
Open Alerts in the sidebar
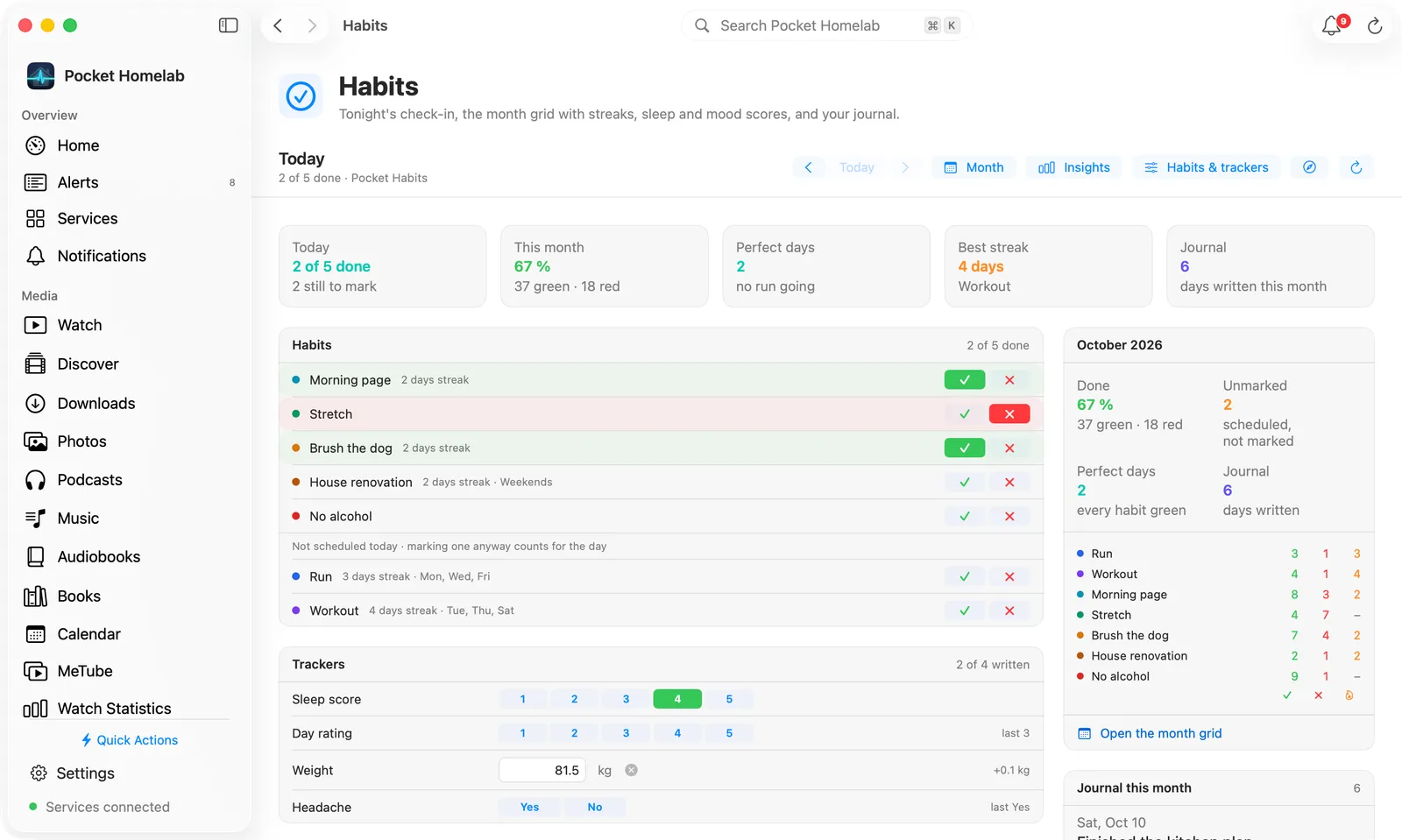129,182
